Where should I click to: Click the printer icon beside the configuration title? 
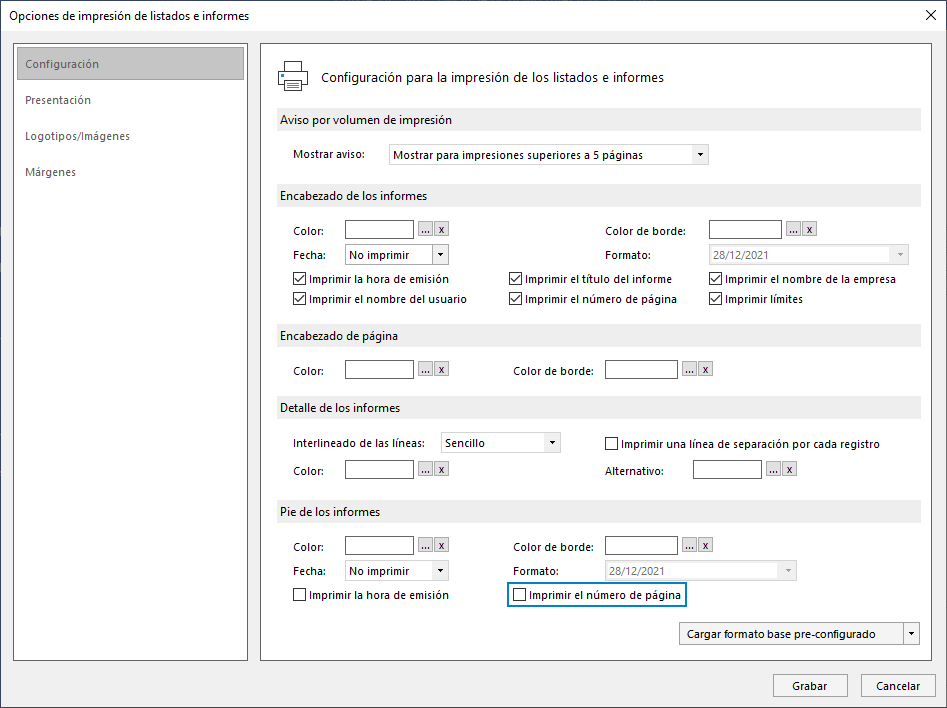click(293, 77)
